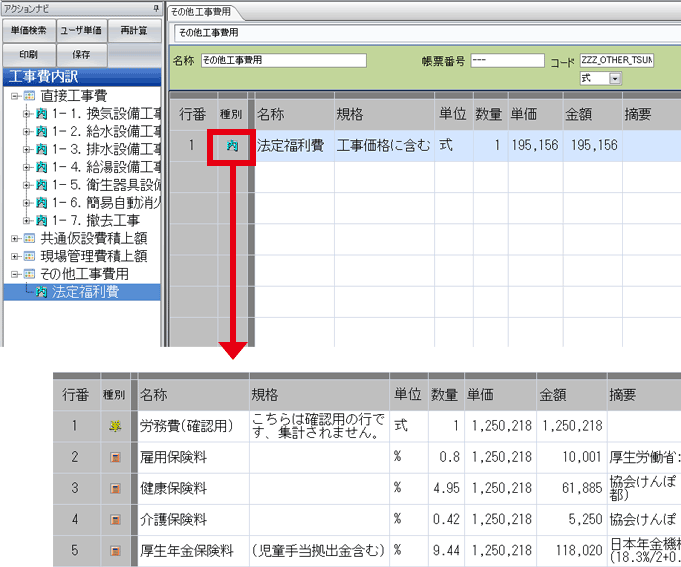The height and width of the screenshot is (567, 681).
Task: Click the 撤去工事 tree node icon
Action: pos(41,220)
